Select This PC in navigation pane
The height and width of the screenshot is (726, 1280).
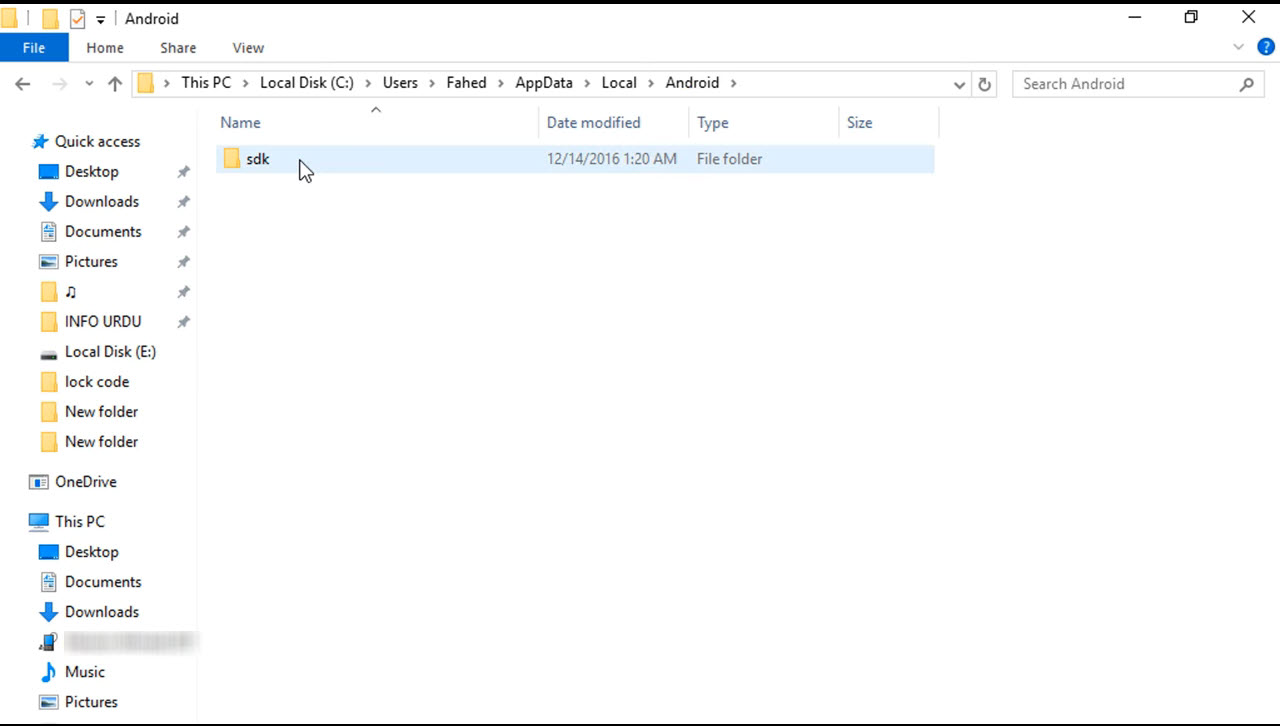pyautogui.click(x=79, y=522)
